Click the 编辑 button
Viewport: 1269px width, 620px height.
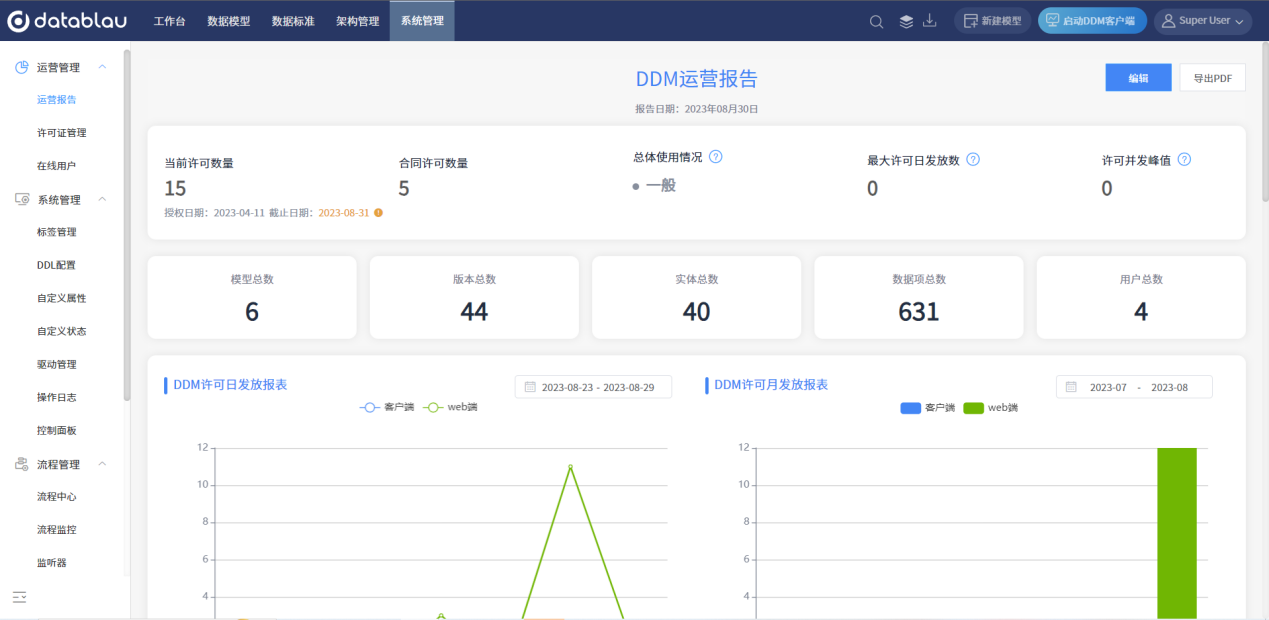pos(1138,78)
